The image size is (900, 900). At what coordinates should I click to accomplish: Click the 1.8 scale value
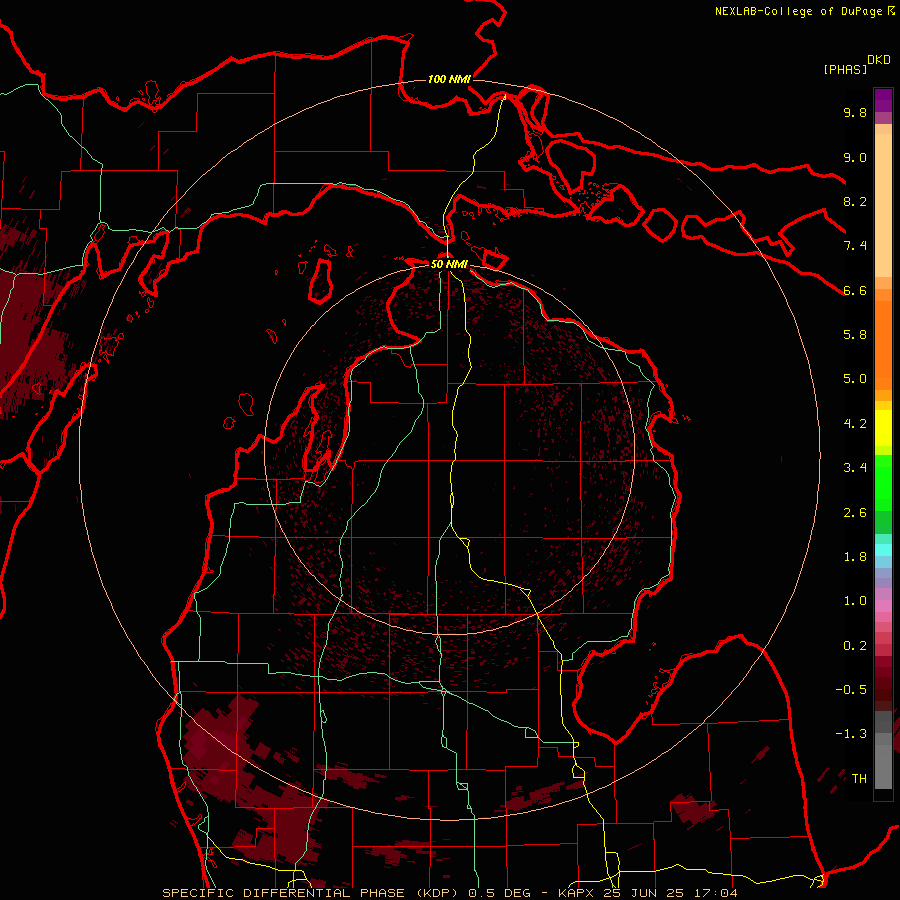pyautogui.click(x=855, y=557)
